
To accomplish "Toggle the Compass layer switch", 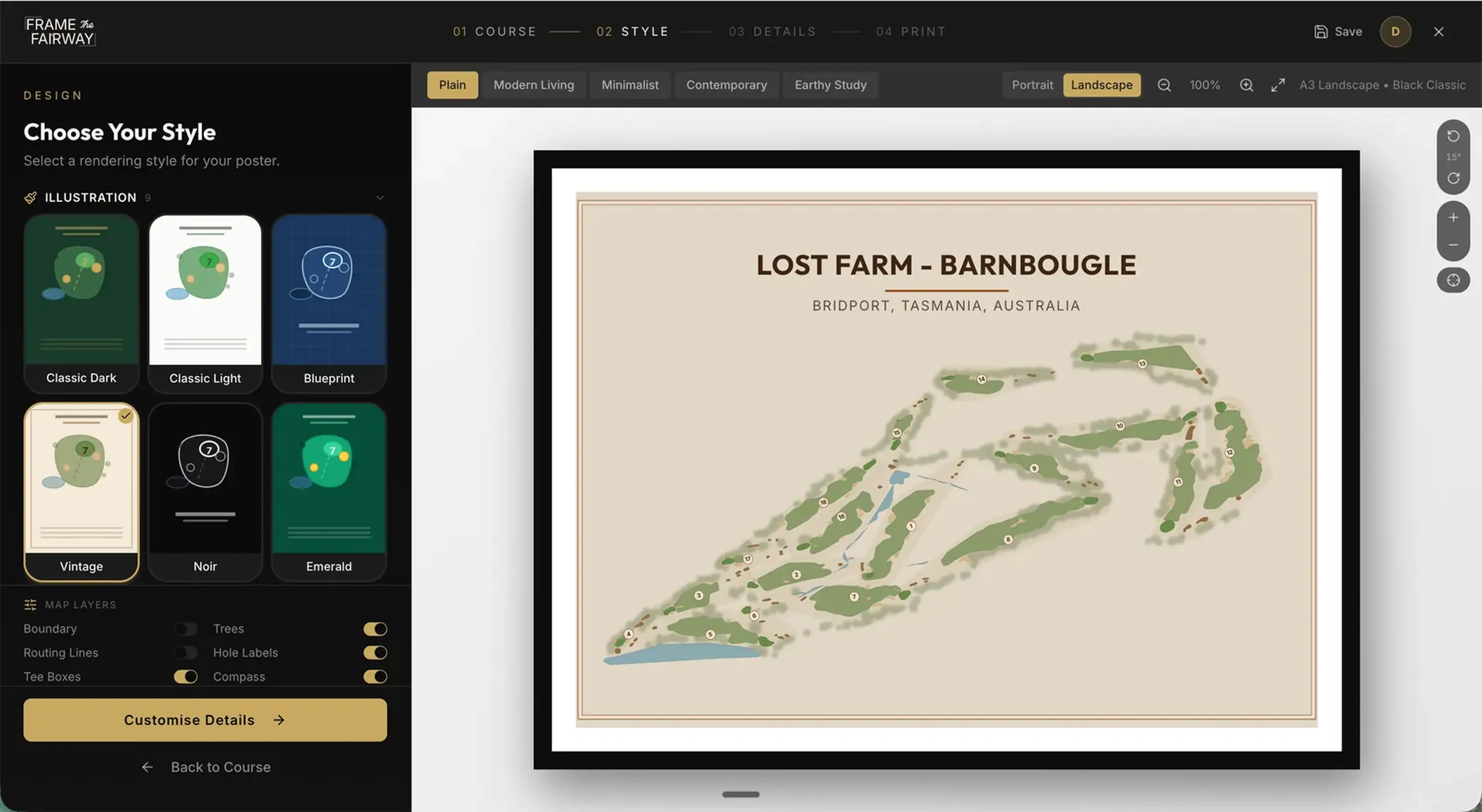I will click(x=375, y=677).
